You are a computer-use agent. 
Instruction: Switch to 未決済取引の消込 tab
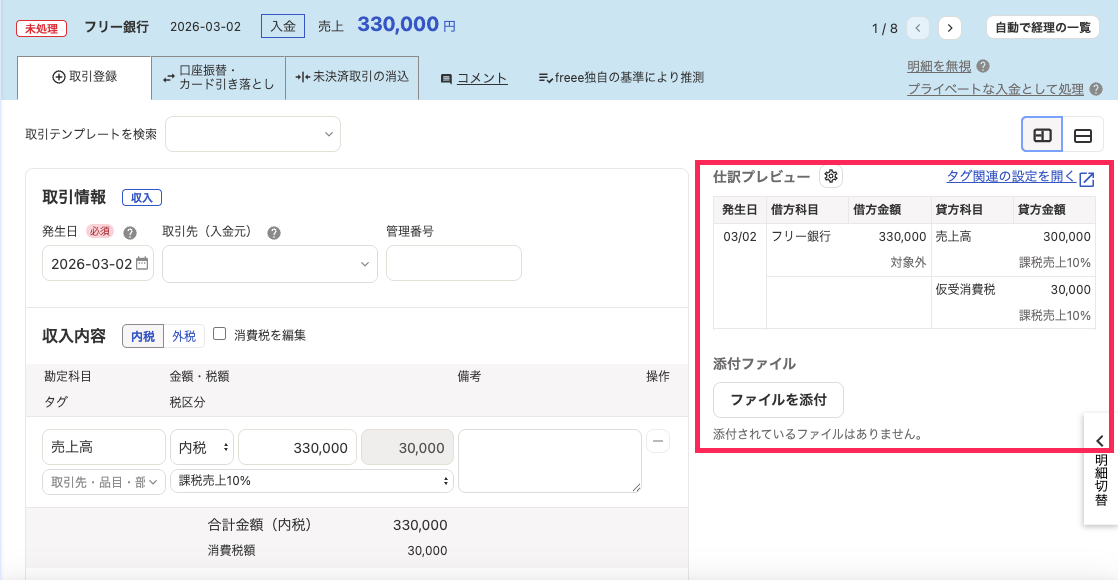click(352, 77)
